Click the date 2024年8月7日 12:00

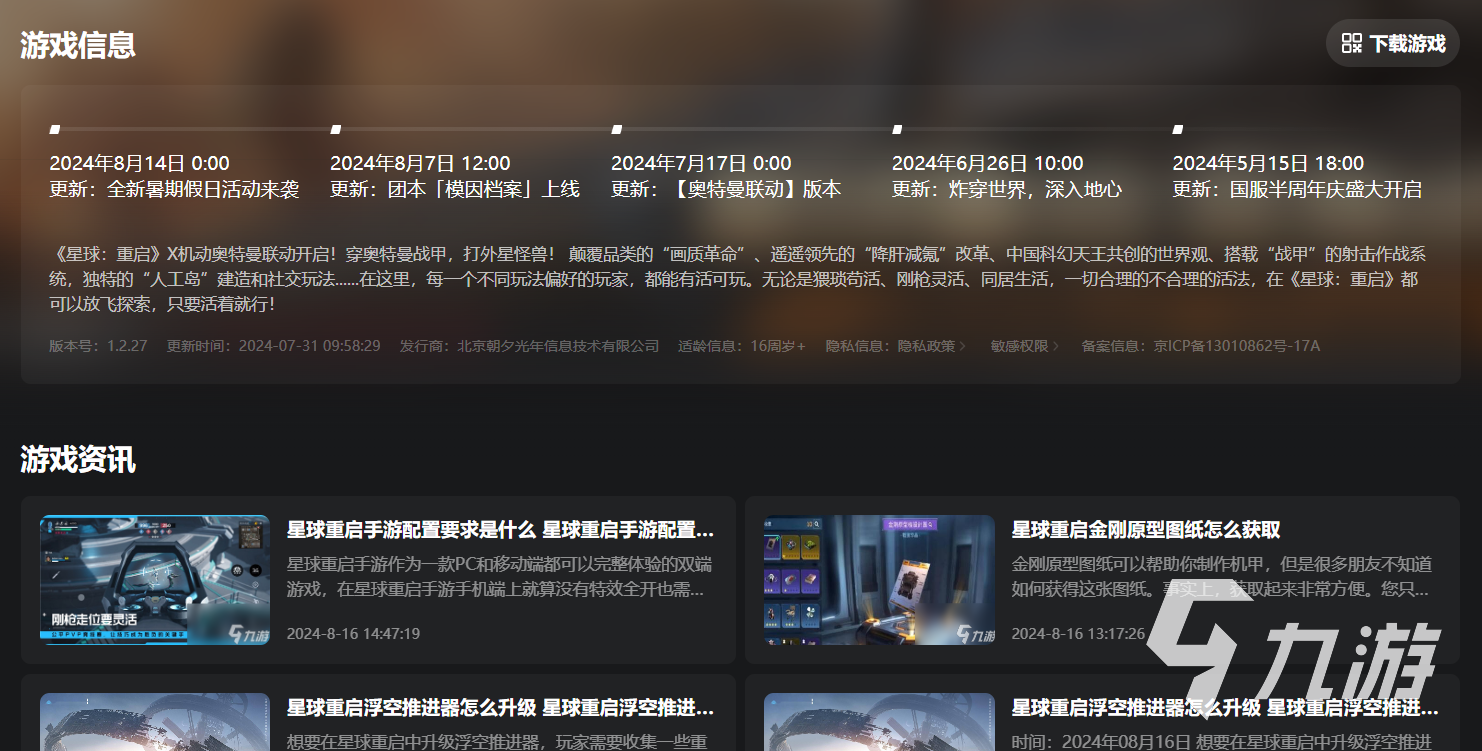[420, 163]
